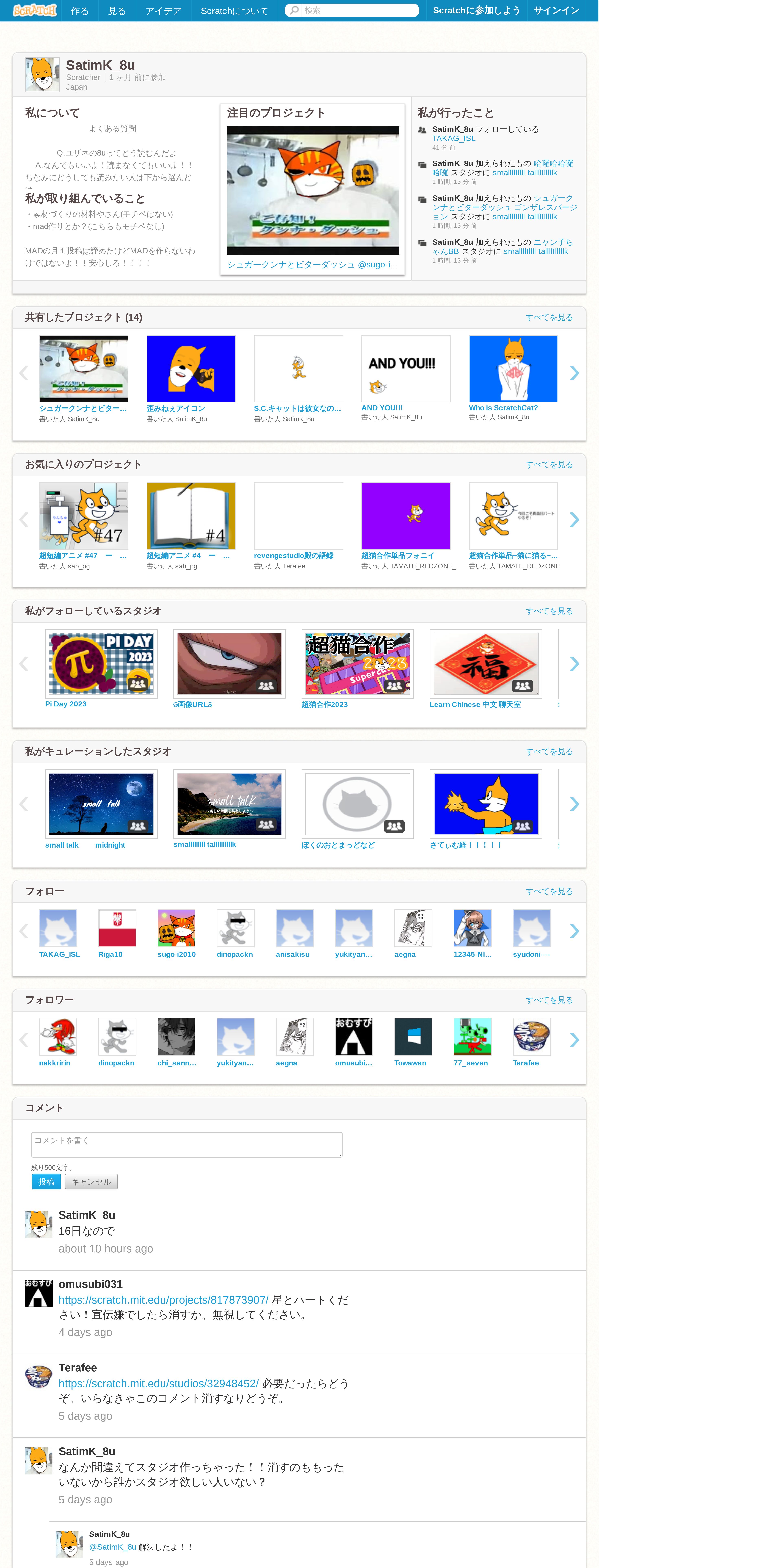Open Scratchについて menu item
784x1568 pixels.
point(234,11)
